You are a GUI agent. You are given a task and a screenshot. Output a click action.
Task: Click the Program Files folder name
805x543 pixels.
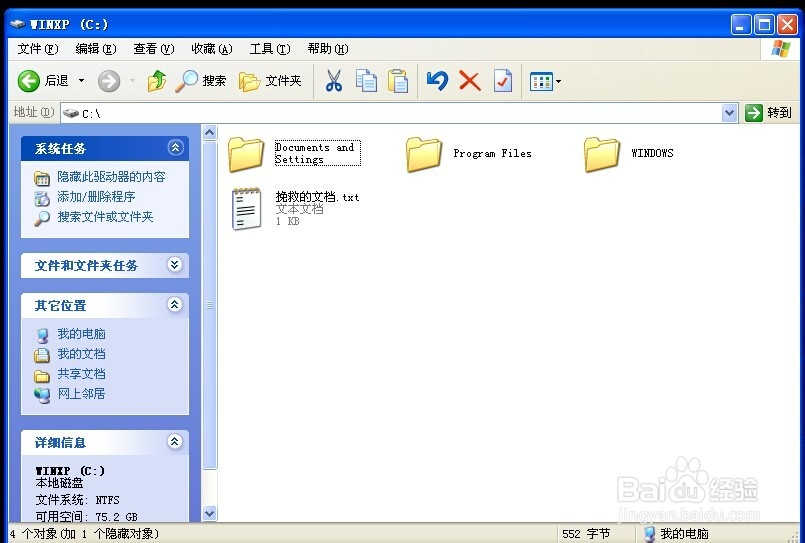pyautogui.click(x=492, y=153)
